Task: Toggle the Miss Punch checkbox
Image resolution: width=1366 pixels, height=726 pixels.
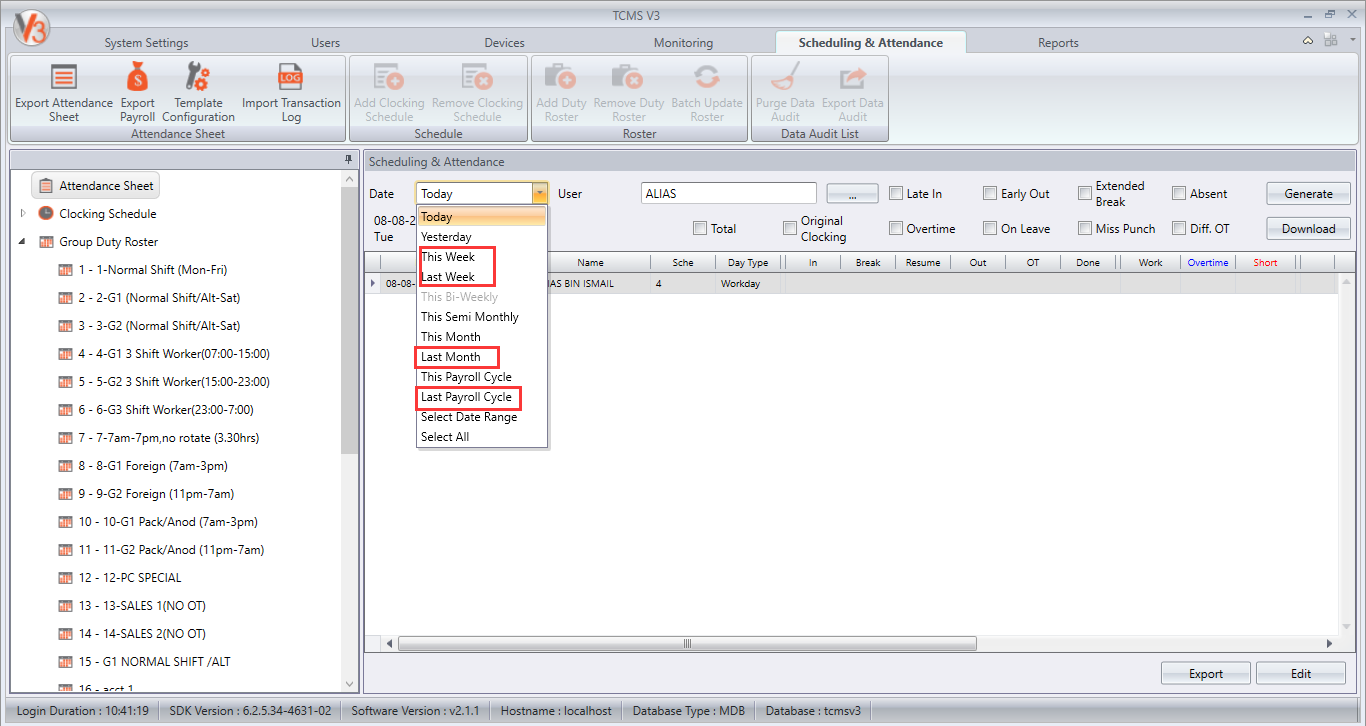Action: pyautogui.click(x=1085, y=229)
